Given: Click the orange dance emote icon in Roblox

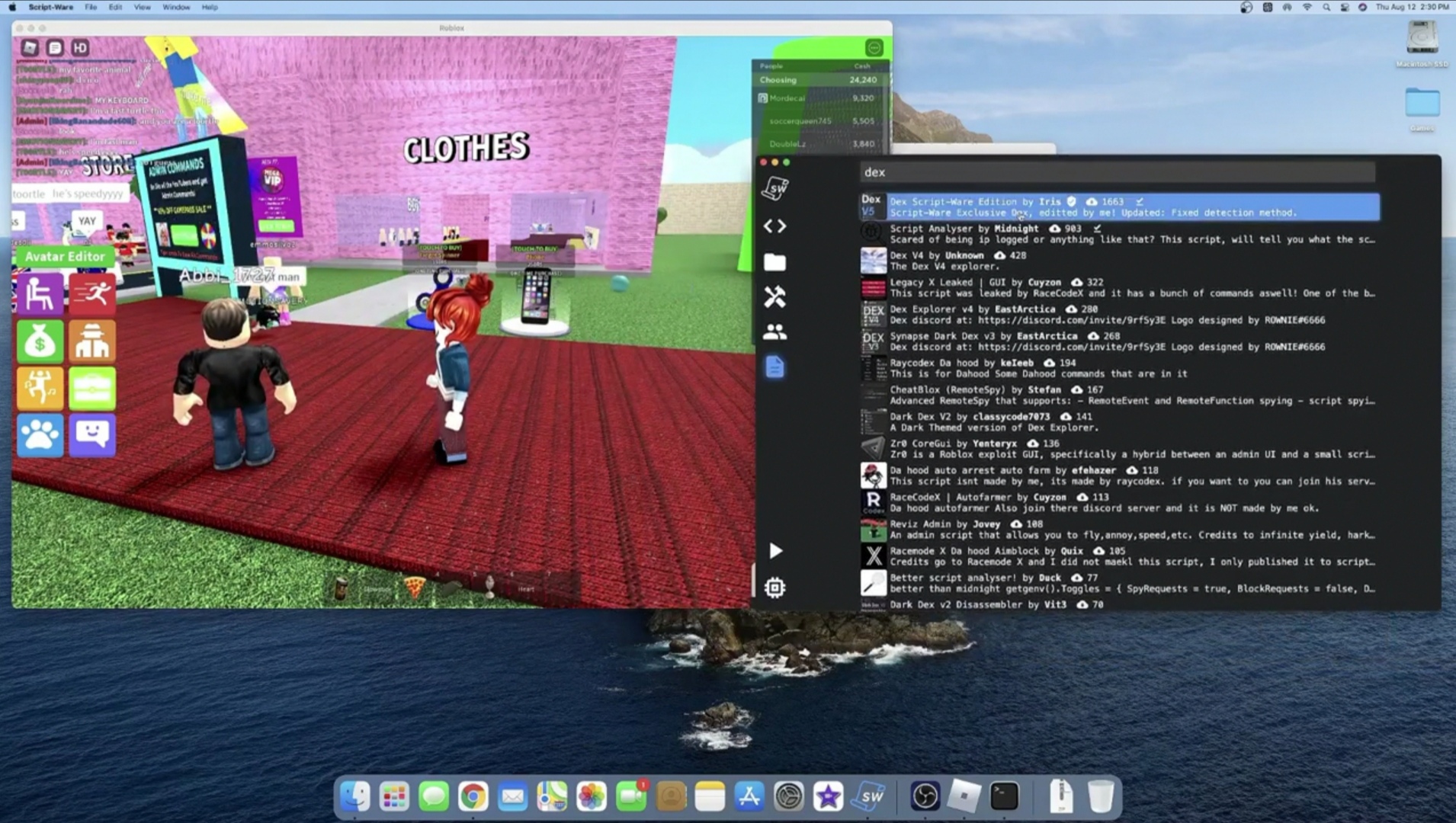Looking at the screenshot, I should (x=40, y=389).
